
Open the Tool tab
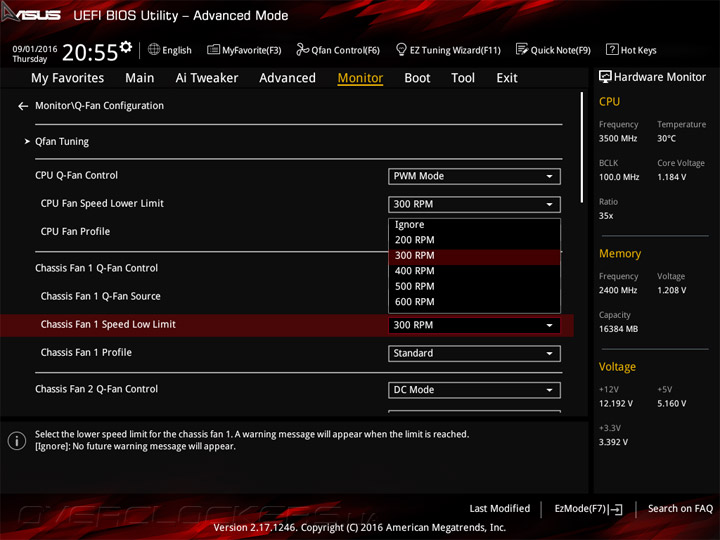463,78
